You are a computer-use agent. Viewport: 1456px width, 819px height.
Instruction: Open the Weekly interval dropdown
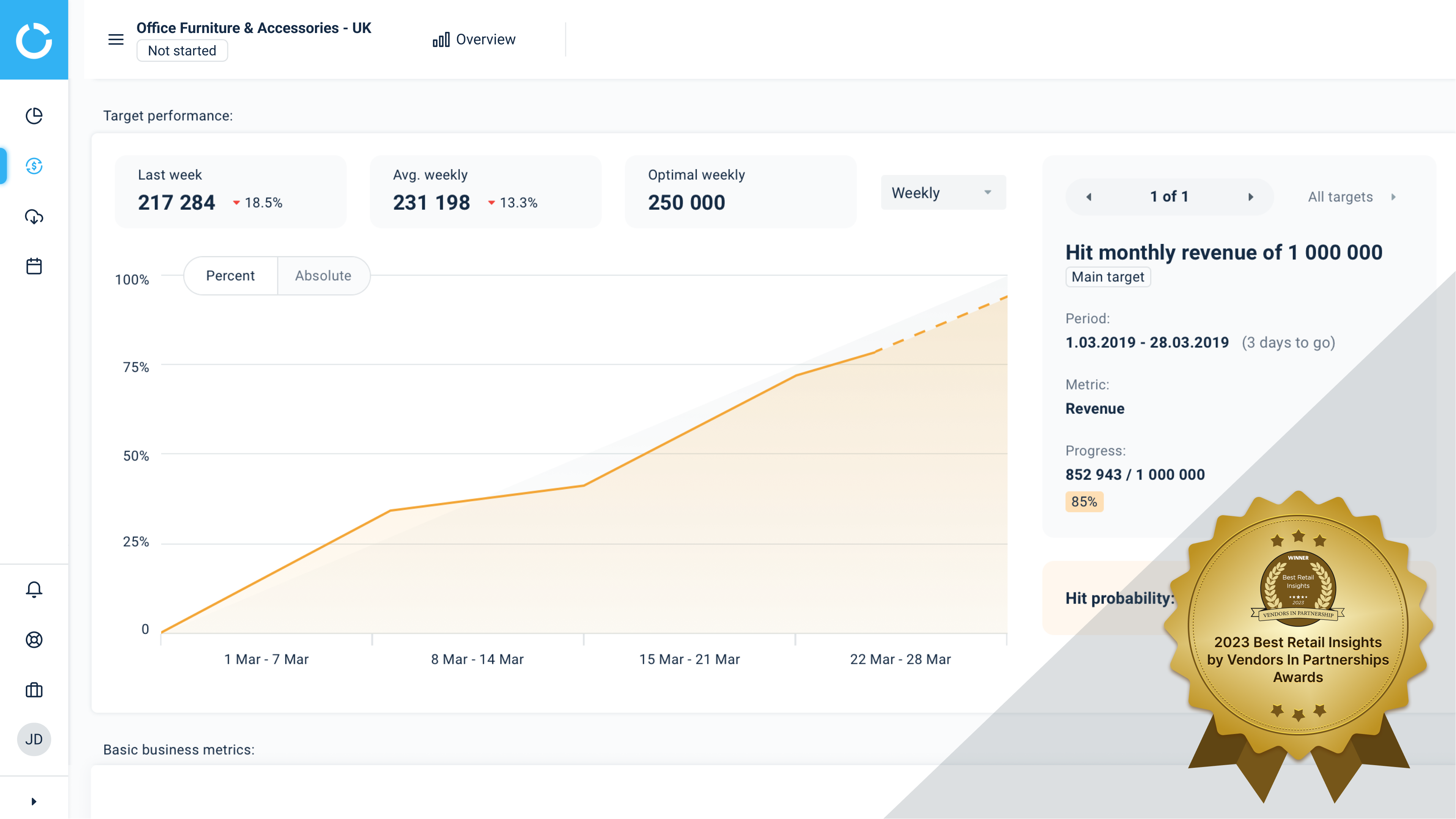(x=942, y=192)
